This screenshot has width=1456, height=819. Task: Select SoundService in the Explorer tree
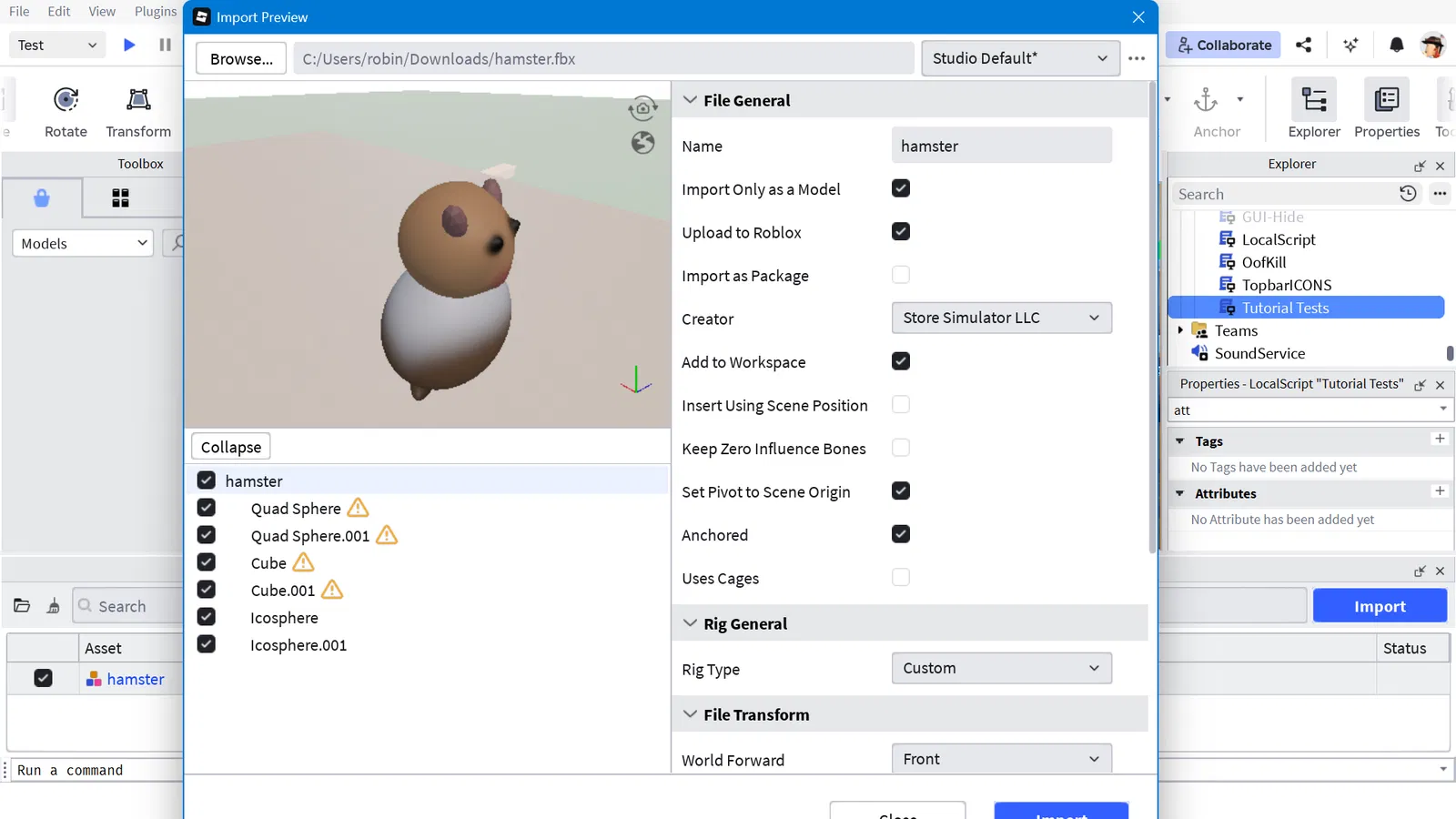1259,353
